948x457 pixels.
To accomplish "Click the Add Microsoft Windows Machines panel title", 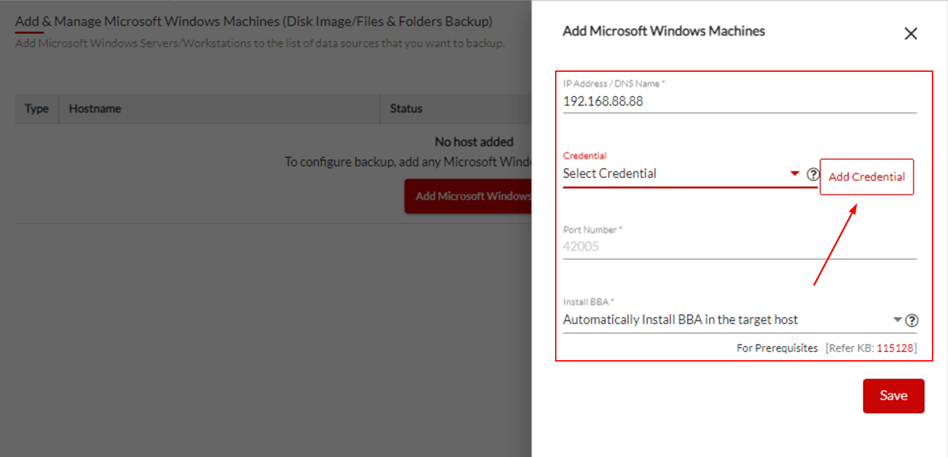I will [664, 31].
